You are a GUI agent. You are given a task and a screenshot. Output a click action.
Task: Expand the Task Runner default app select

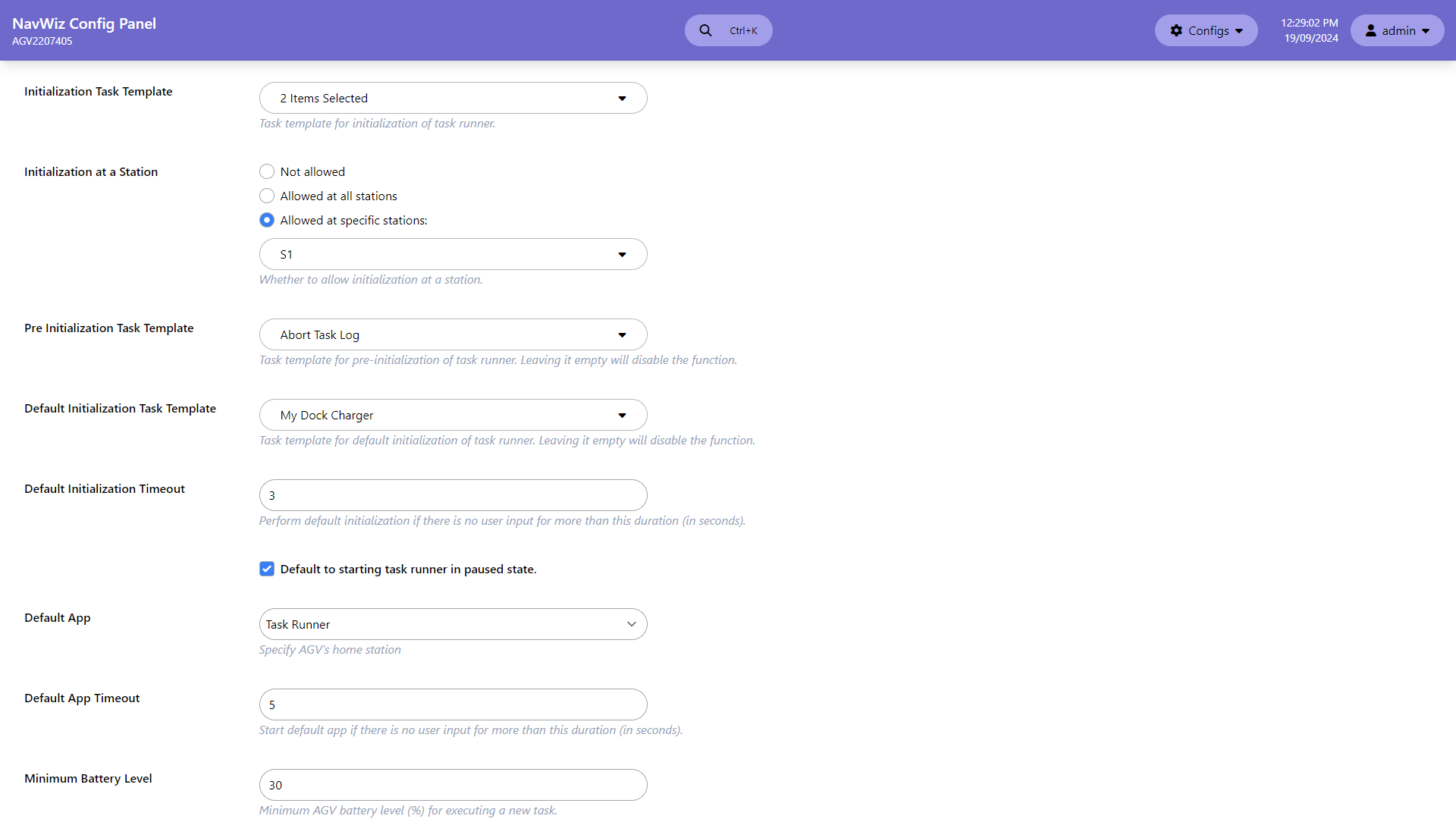[x=453, y=624]
